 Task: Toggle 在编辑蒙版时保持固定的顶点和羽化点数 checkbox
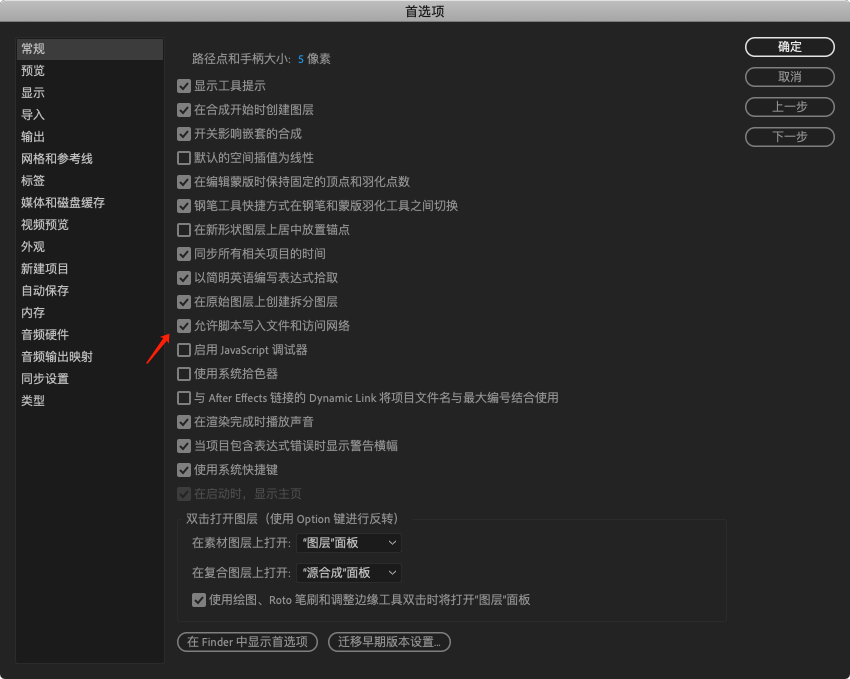coord(184,182)
